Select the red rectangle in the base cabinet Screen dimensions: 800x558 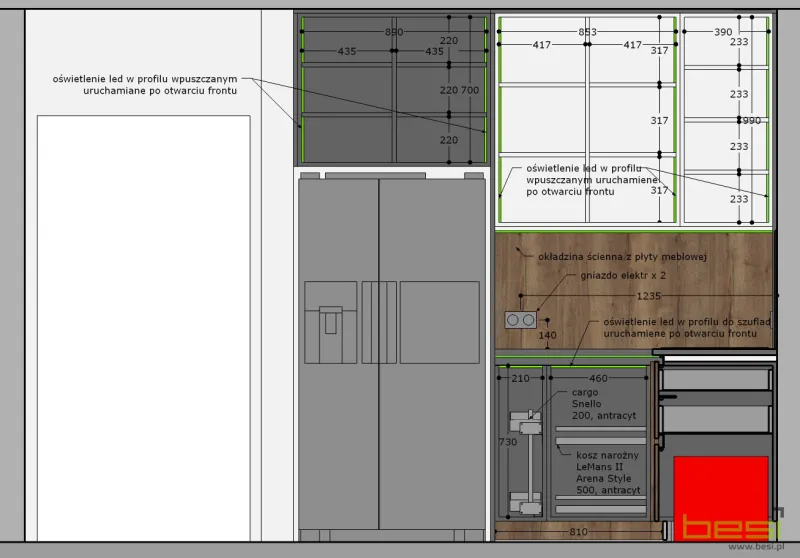tap(721, 498)
